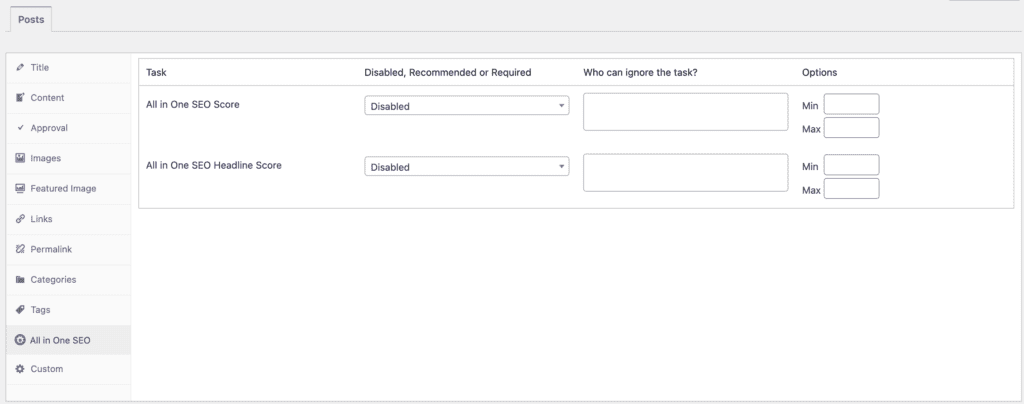
Task: Open the SEO Headline Score status dropdown
Action: coord(466,166)
